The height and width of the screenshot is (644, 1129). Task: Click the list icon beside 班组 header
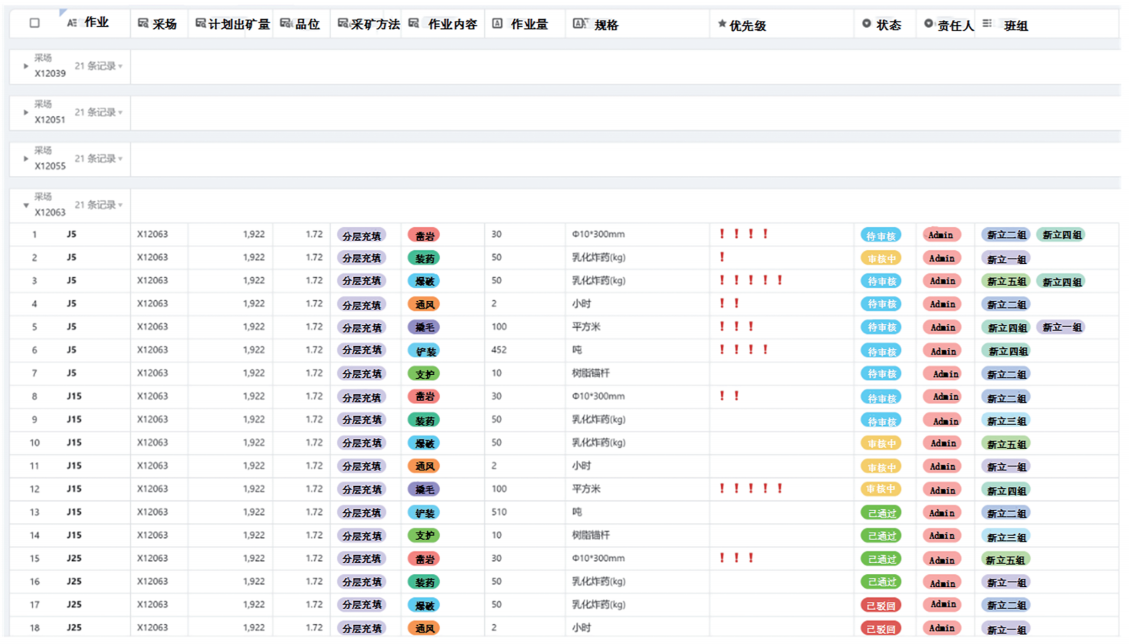click(x=987, y=24)
